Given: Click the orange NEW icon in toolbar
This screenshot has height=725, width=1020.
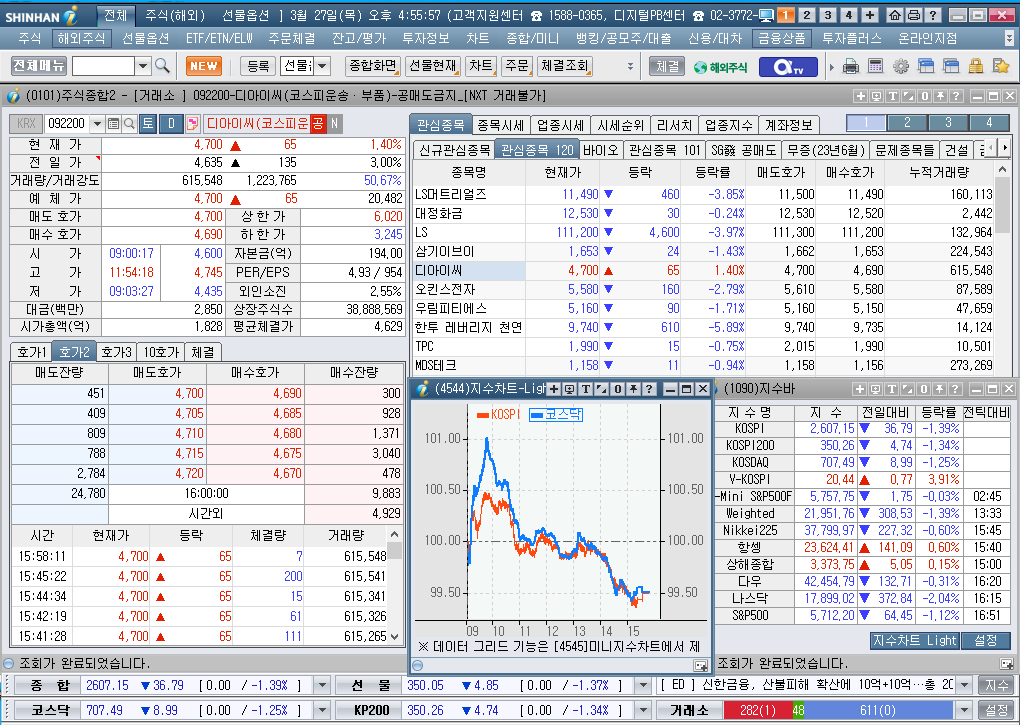Looking at the screenshot, I should [x=204, y=66].
